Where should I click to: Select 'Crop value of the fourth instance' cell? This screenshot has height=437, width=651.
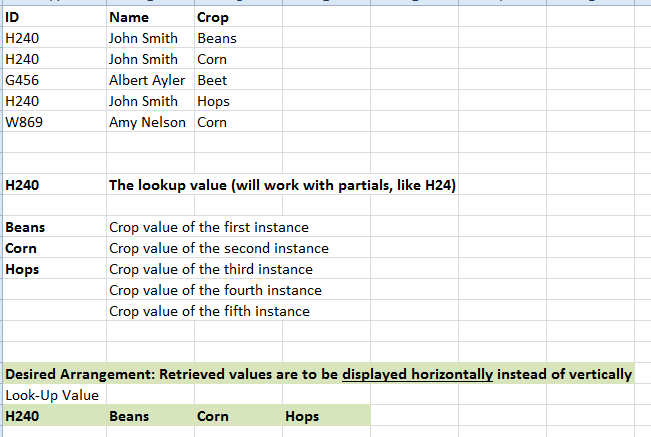(215, 290)
